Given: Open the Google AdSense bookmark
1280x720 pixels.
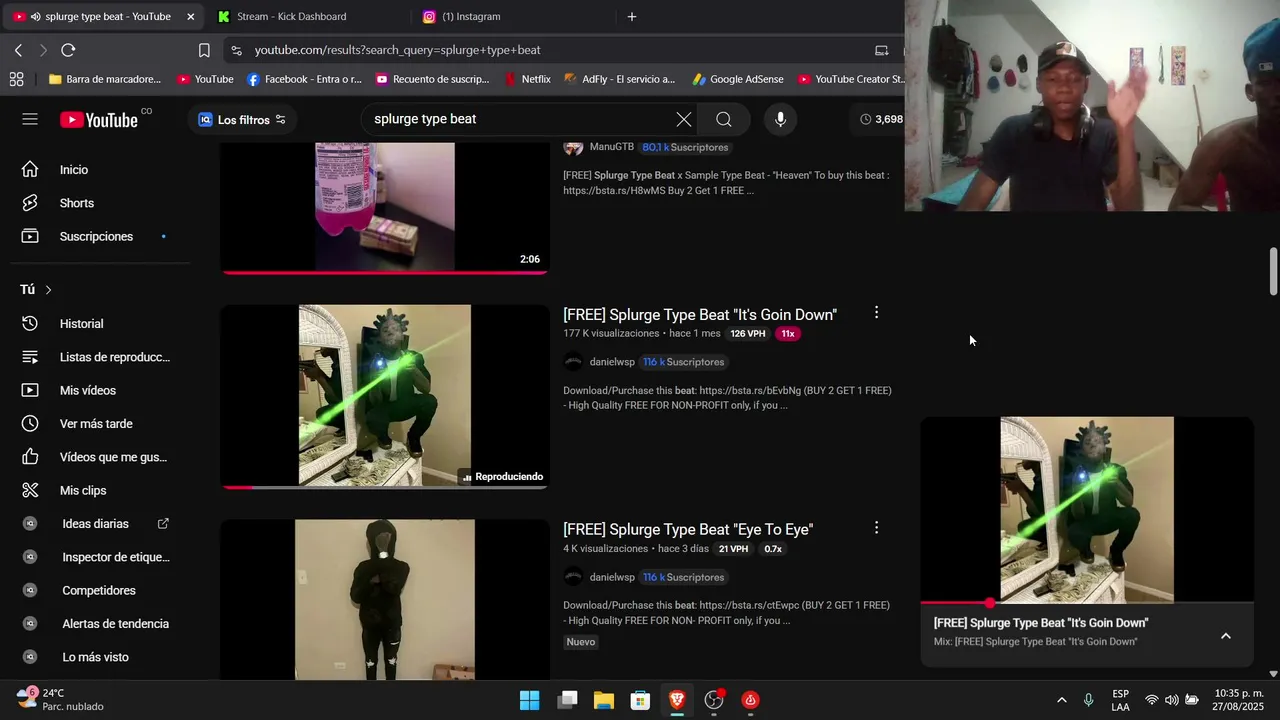Looking at the screenshot, I should 738,79.
